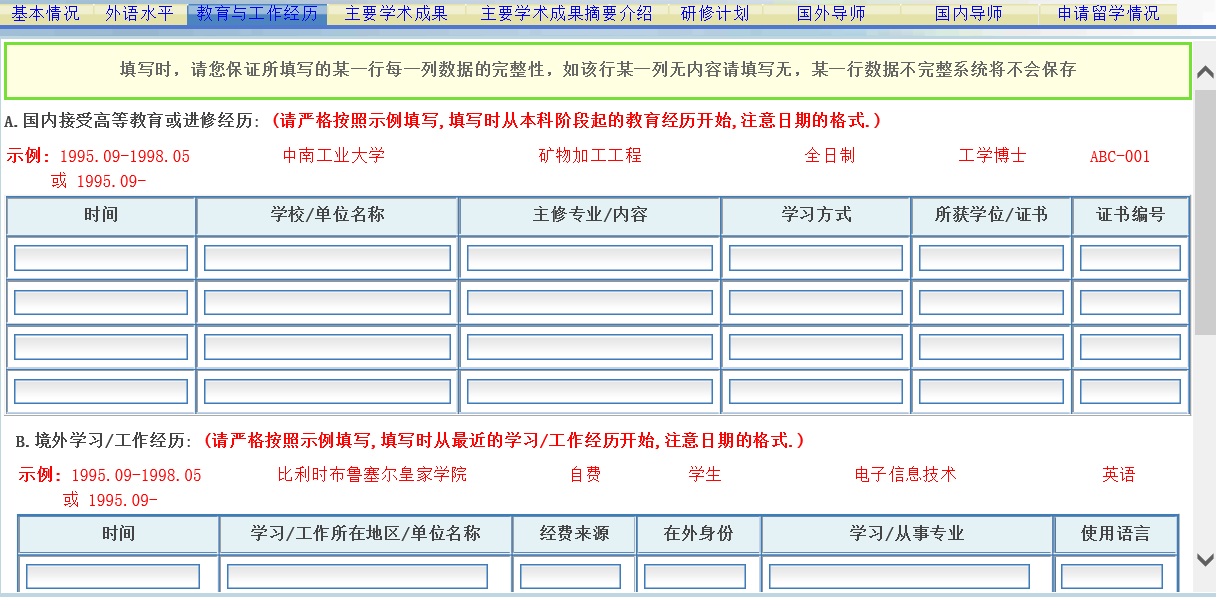Screen dimensions: 1216x597
Task: Click the first 时间 input in section A
Action: pyautogui.click(x=100, y=257)
